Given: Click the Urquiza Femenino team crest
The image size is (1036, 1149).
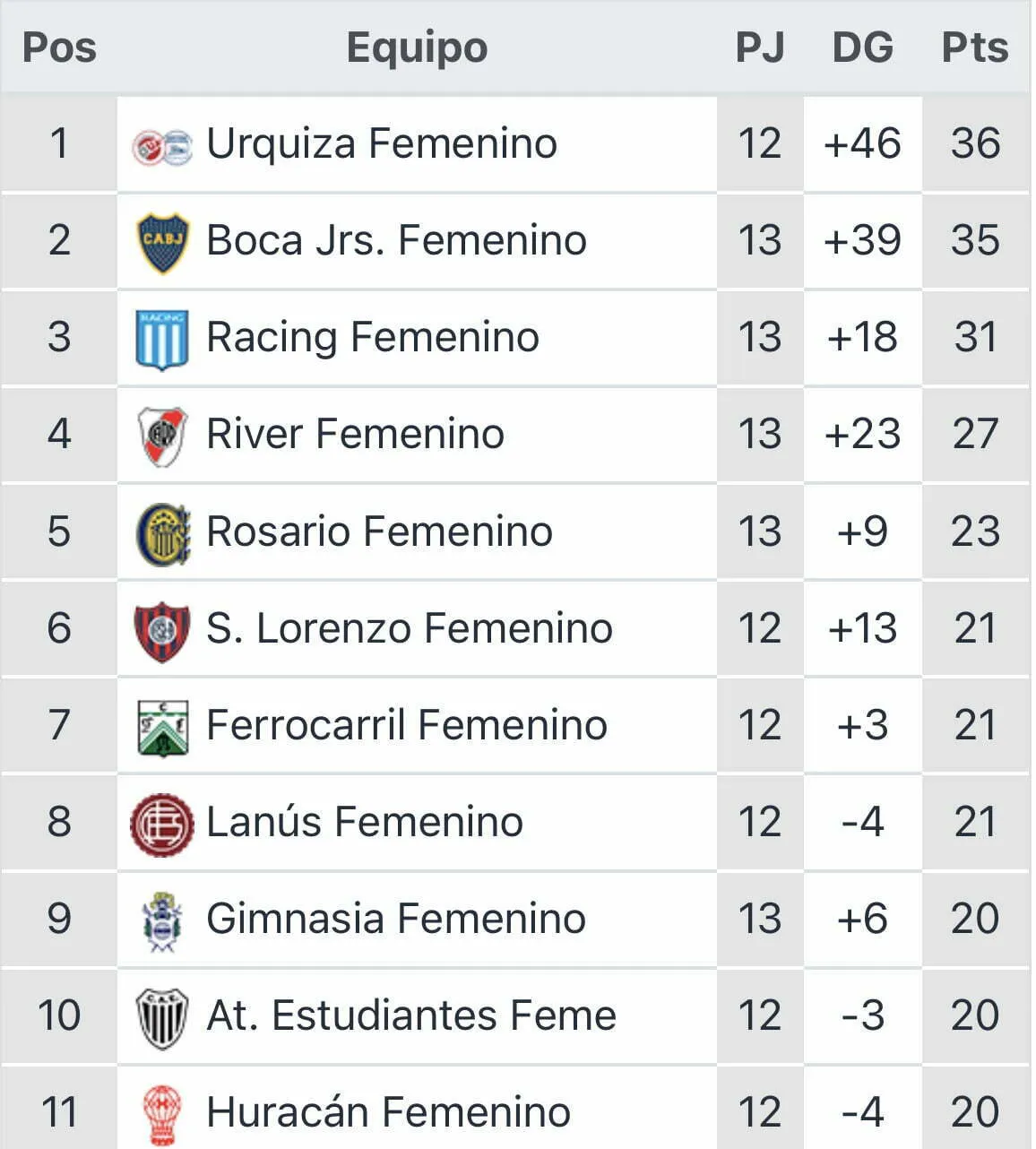Looking at the screenshot, I should (162, 146).
